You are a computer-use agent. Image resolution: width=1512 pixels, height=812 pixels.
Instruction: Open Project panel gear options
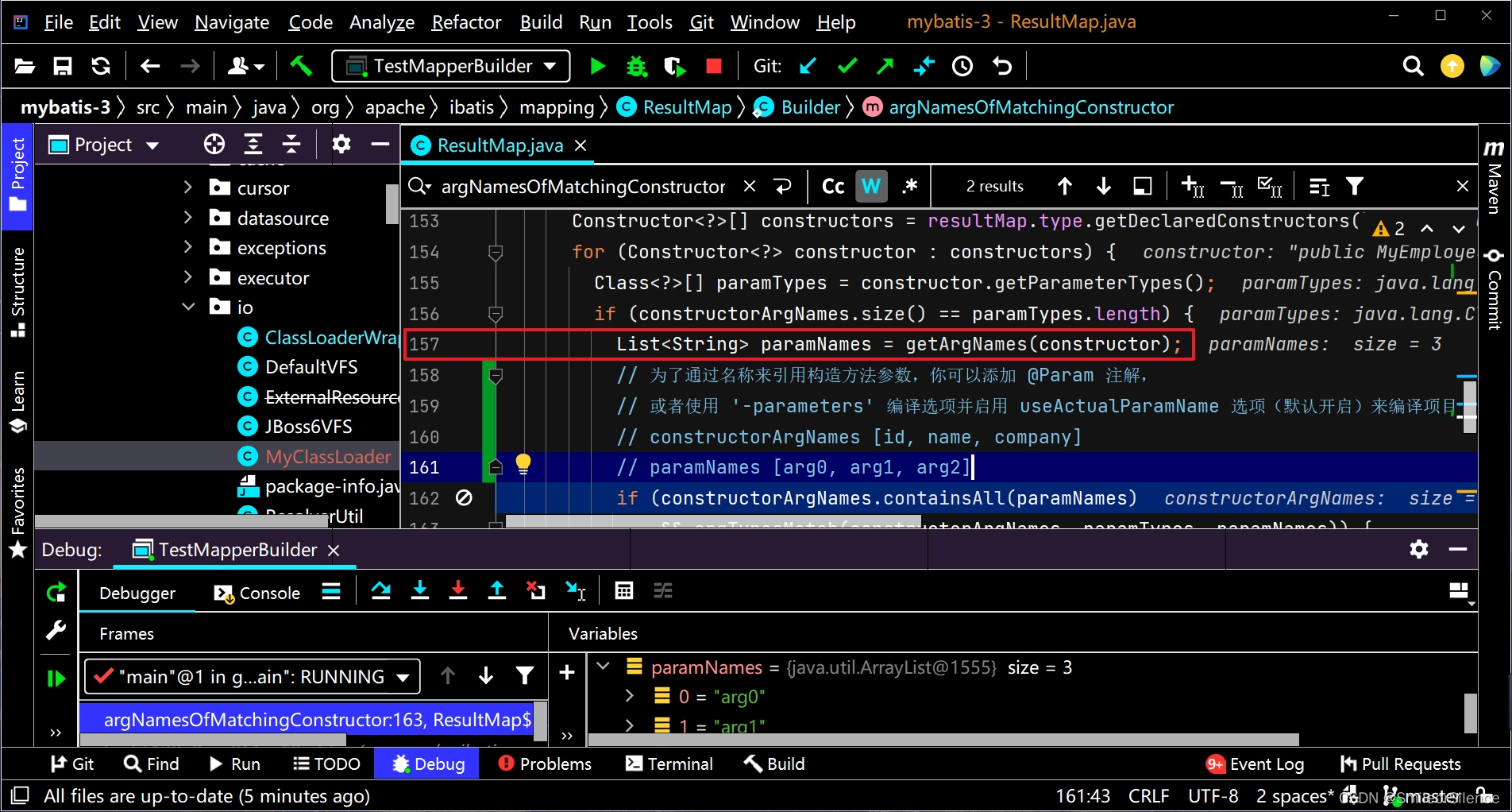tap(341, 144)
